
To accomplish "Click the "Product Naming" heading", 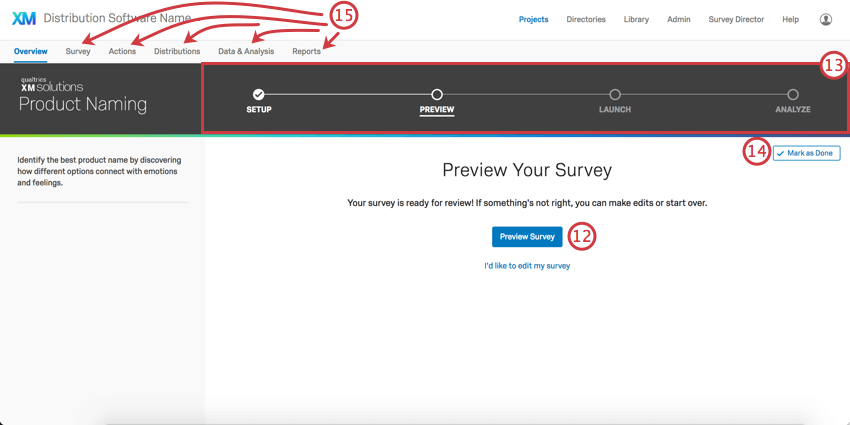I will [82, 104].
